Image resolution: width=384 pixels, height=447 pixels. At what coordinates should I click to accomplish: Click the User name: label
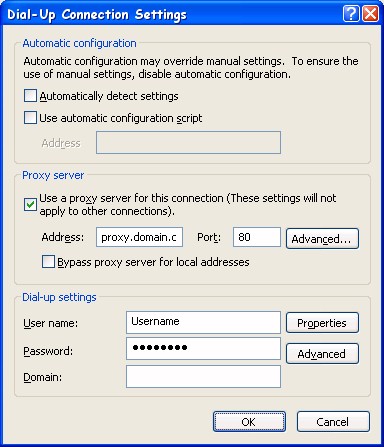click(x=50, y=323)
